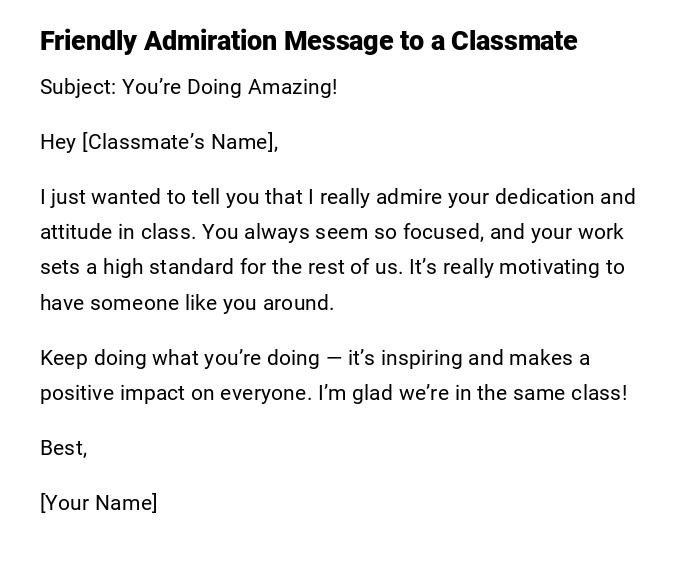Screen dimensions: 700x566
Task: Click the word "Hey" in the greeting
Action: click(x=58, y=142)
